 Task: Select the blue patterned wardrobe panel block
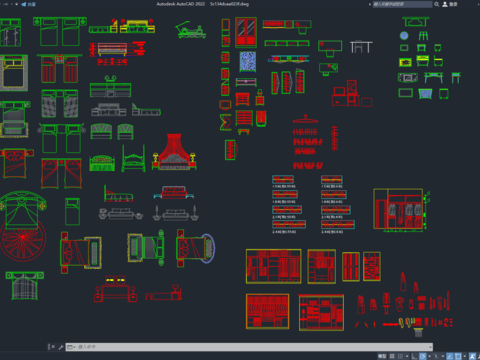click(x=248, y=62)
